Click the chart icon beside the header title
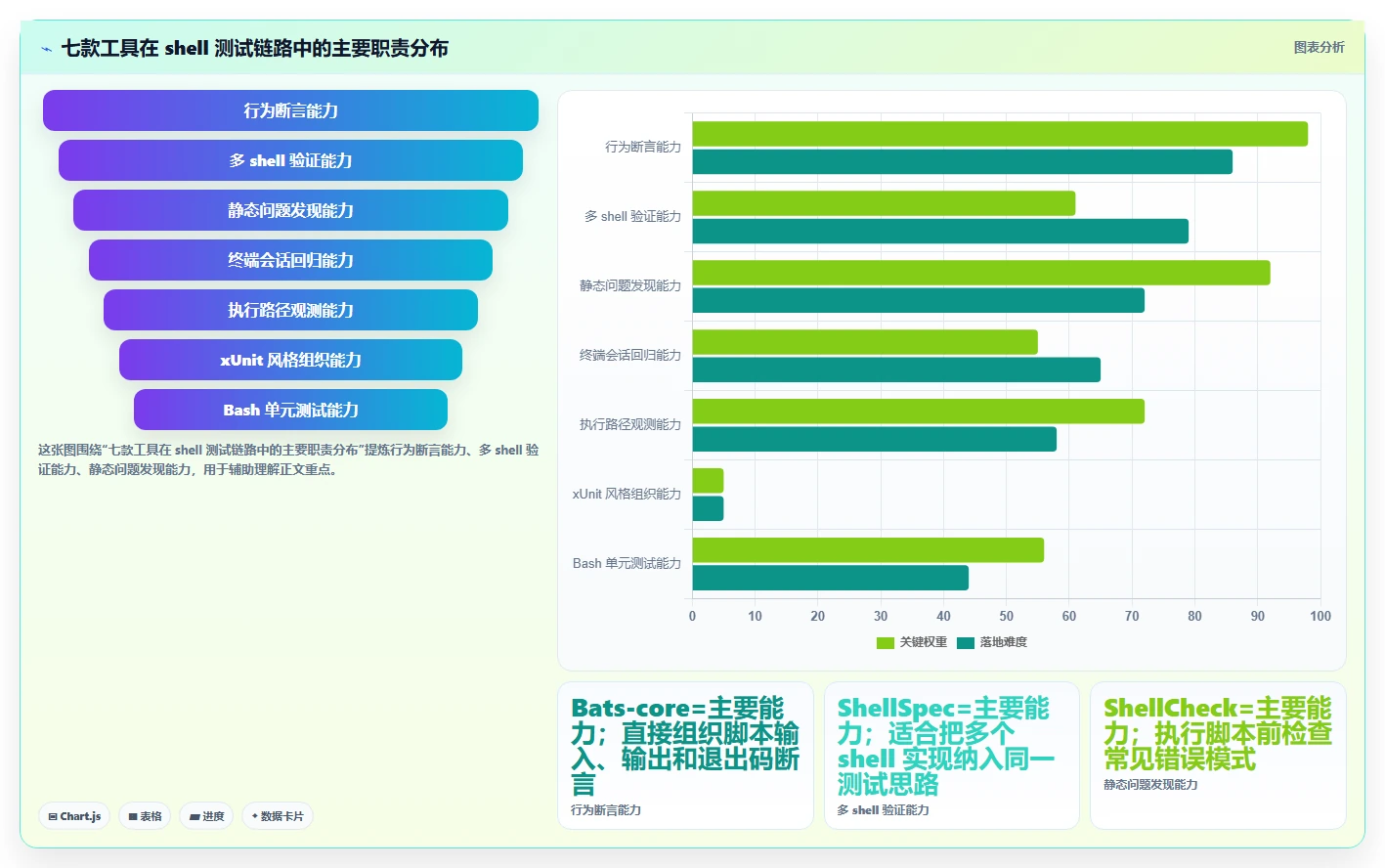This screenshot has height=868, width=1385. coord(46,49)
